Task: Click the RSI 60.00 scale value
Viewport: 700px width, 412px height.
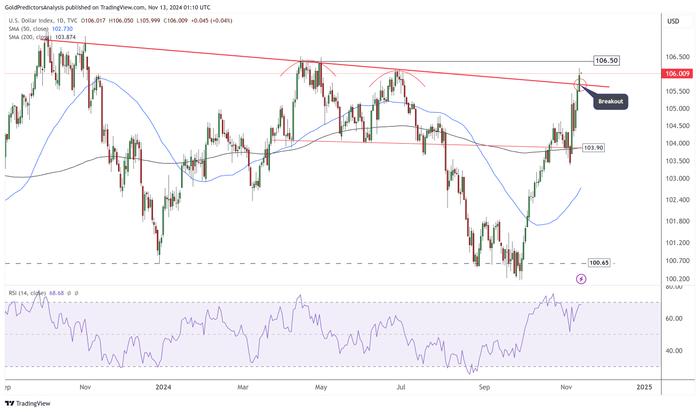Action: click(674, 319)
